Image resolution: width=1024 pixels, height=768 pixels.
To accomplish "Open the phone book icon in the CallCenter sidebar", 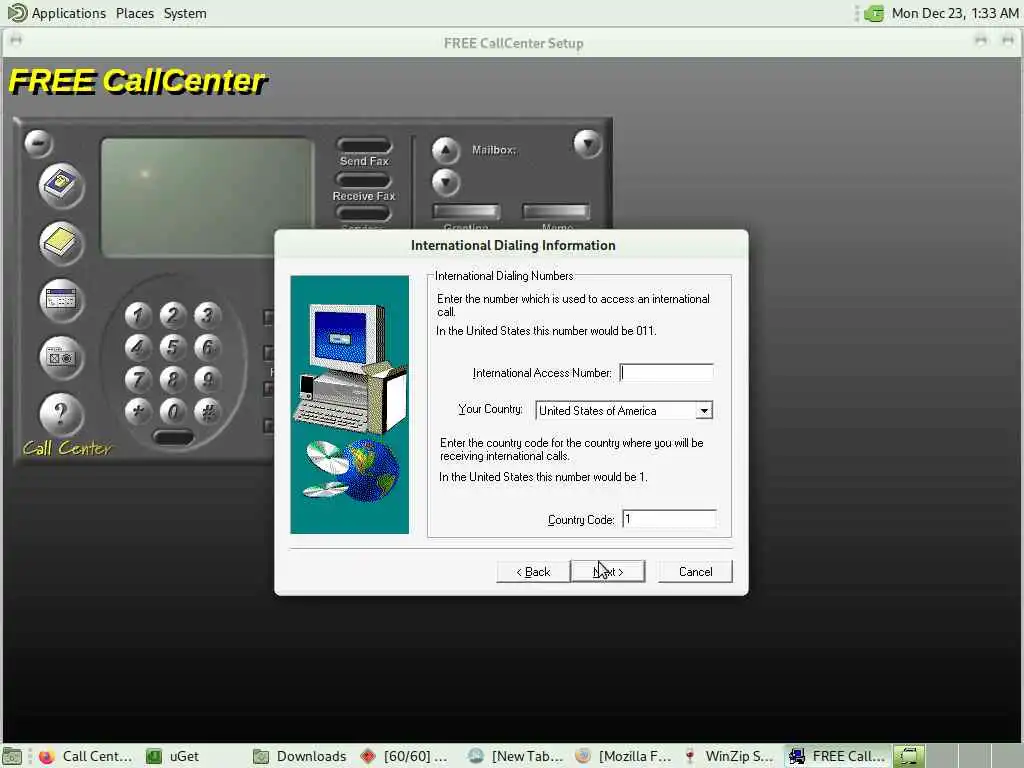I will click(61, 185).
